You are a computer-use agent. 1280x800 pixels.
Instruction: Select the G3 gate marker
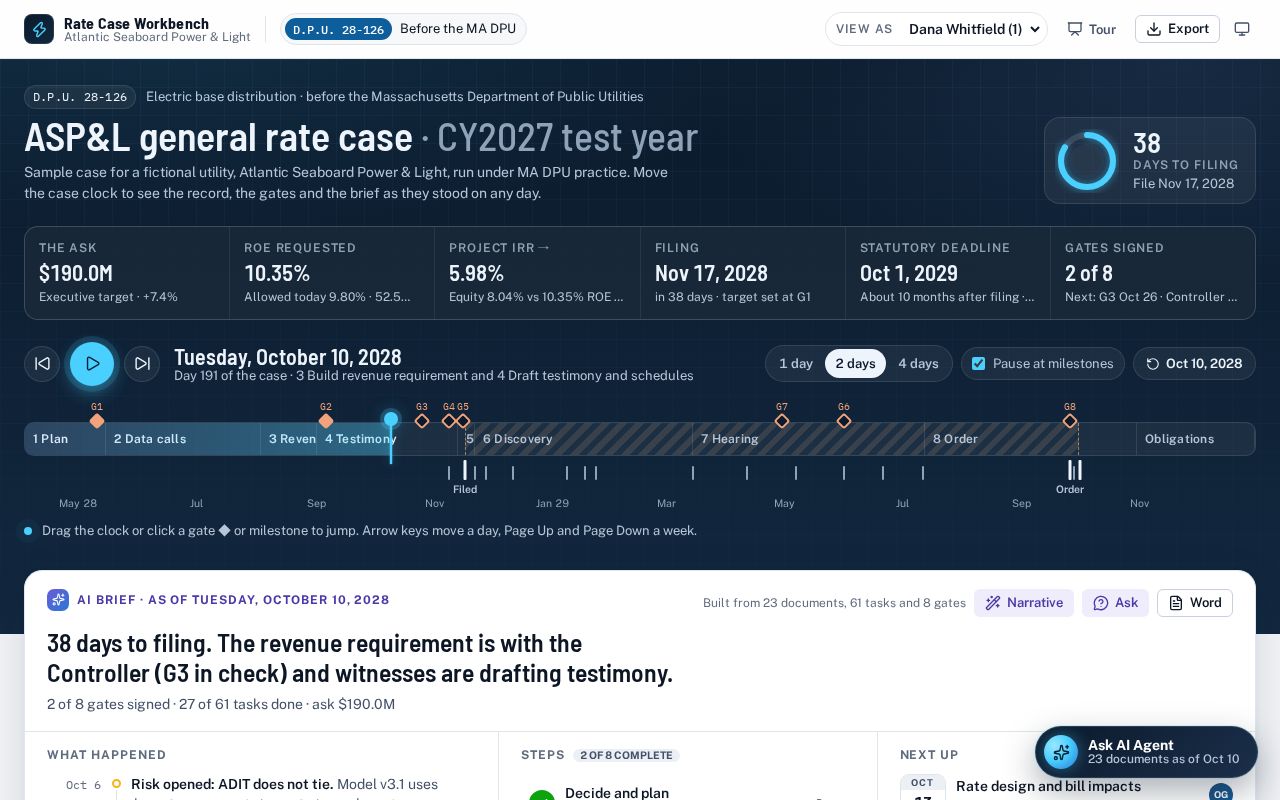(422, 421)
